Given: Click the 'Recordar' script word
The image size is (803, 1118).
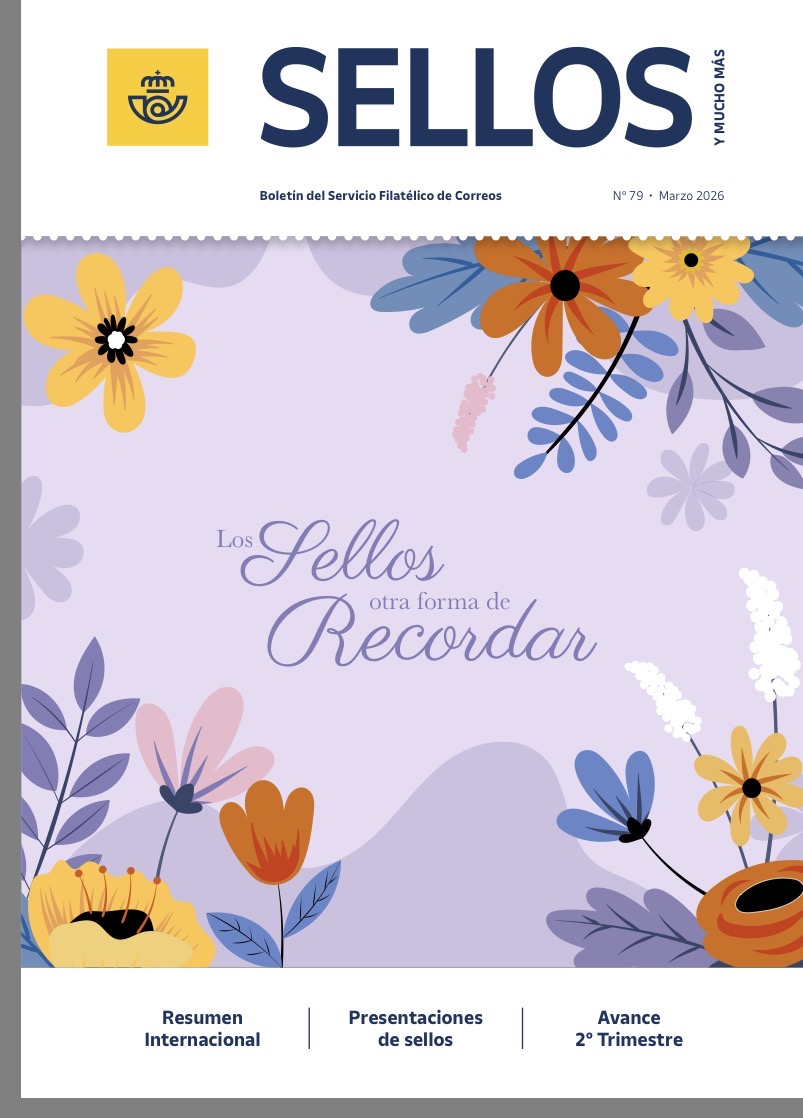Looking at the screenshot, I should [431, 633].
